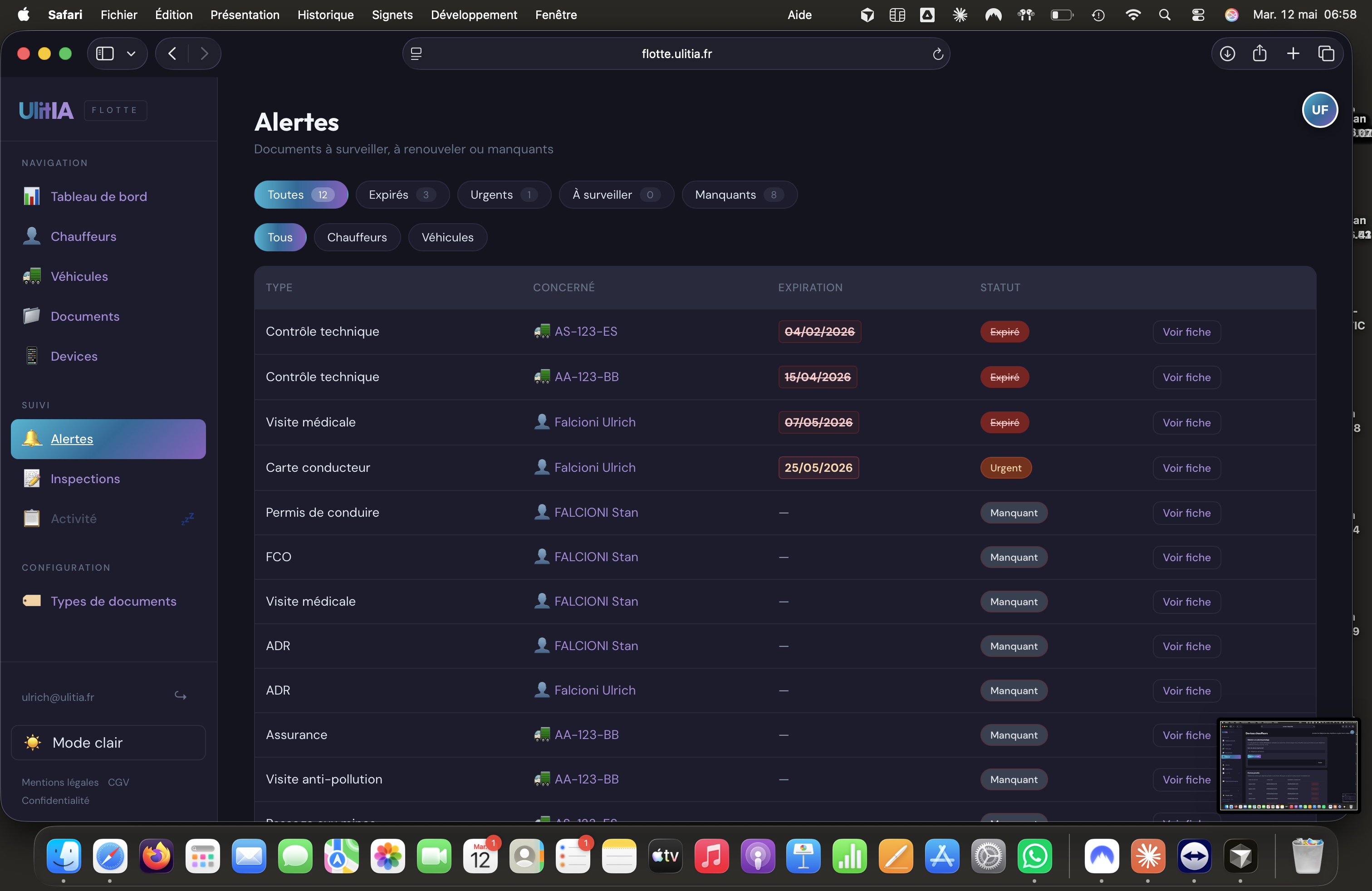
Task: Click the logout arrow icon beside email
Action: [181, 696]
